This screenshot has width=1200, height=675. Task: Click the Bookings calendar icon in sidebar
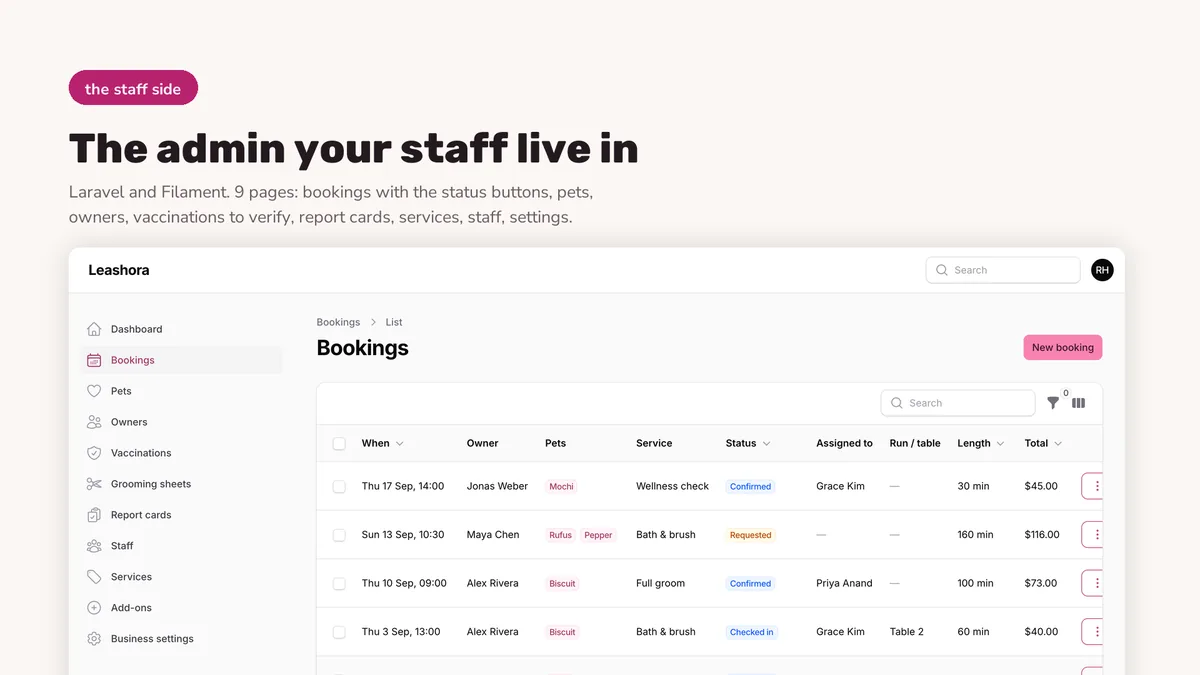click(x=94, y=360)
